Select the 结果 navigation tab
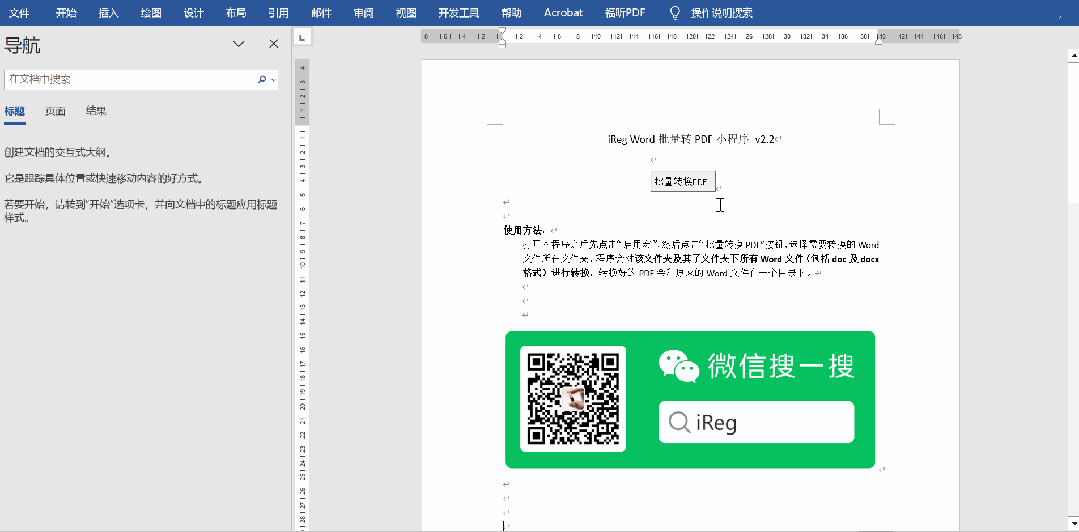 [x=96, y=111]
